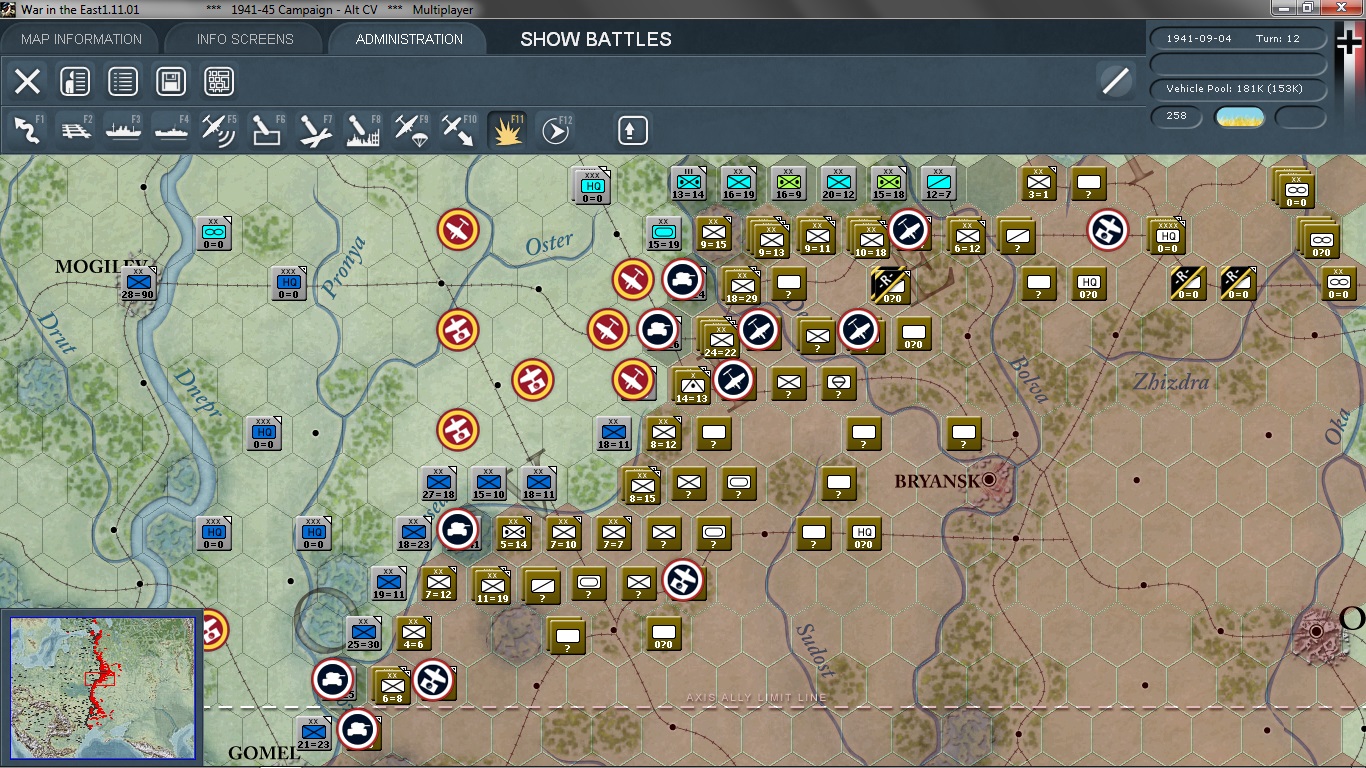Select the Soviet 14=13 unit

(x=691, y=386)
